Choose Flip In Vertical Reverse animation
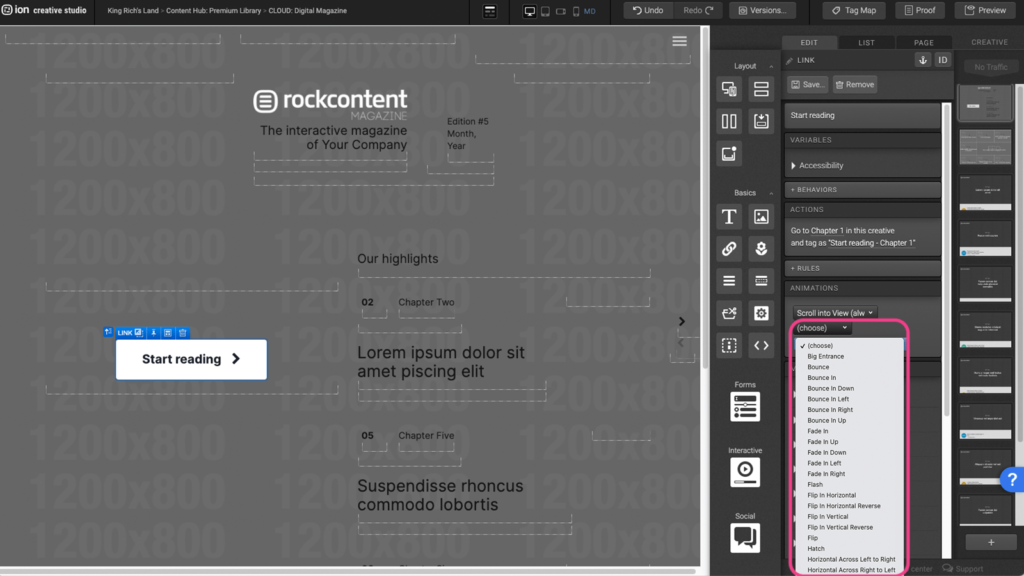Viewport: 1024px width, 576px height. [850, 528]
